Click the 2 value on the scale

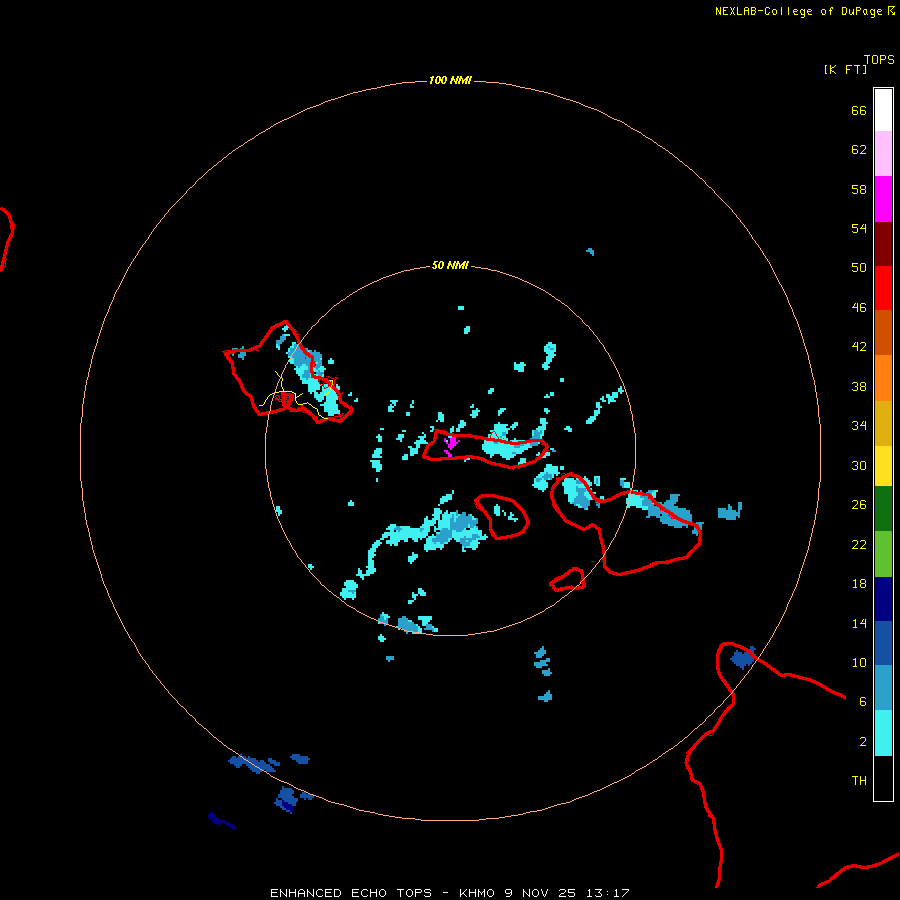point(863,741)
